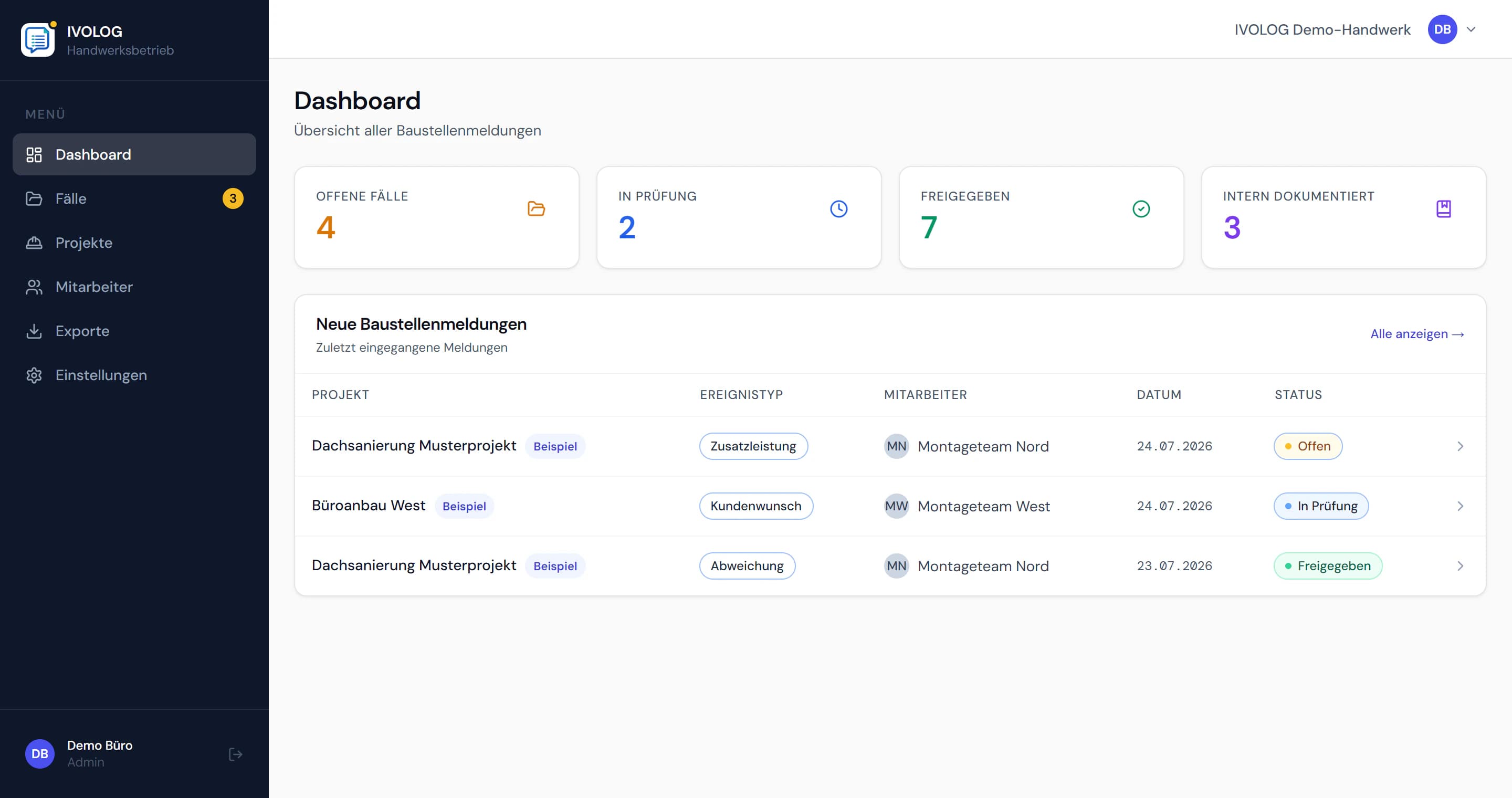Screen dimensions: 1512x798
Task: Click the Dashboard grid icon in sidebar
Action: [x=34, y=155]
